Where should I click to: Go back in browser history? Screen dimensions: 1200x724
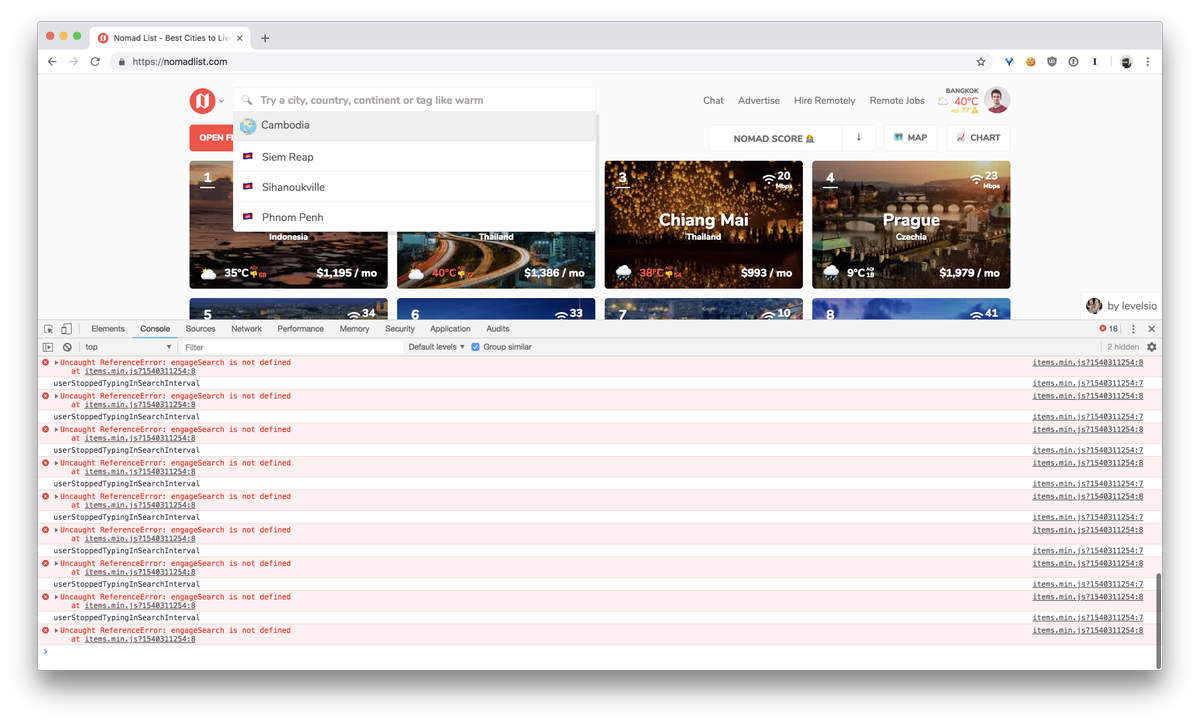coord(52,61)
